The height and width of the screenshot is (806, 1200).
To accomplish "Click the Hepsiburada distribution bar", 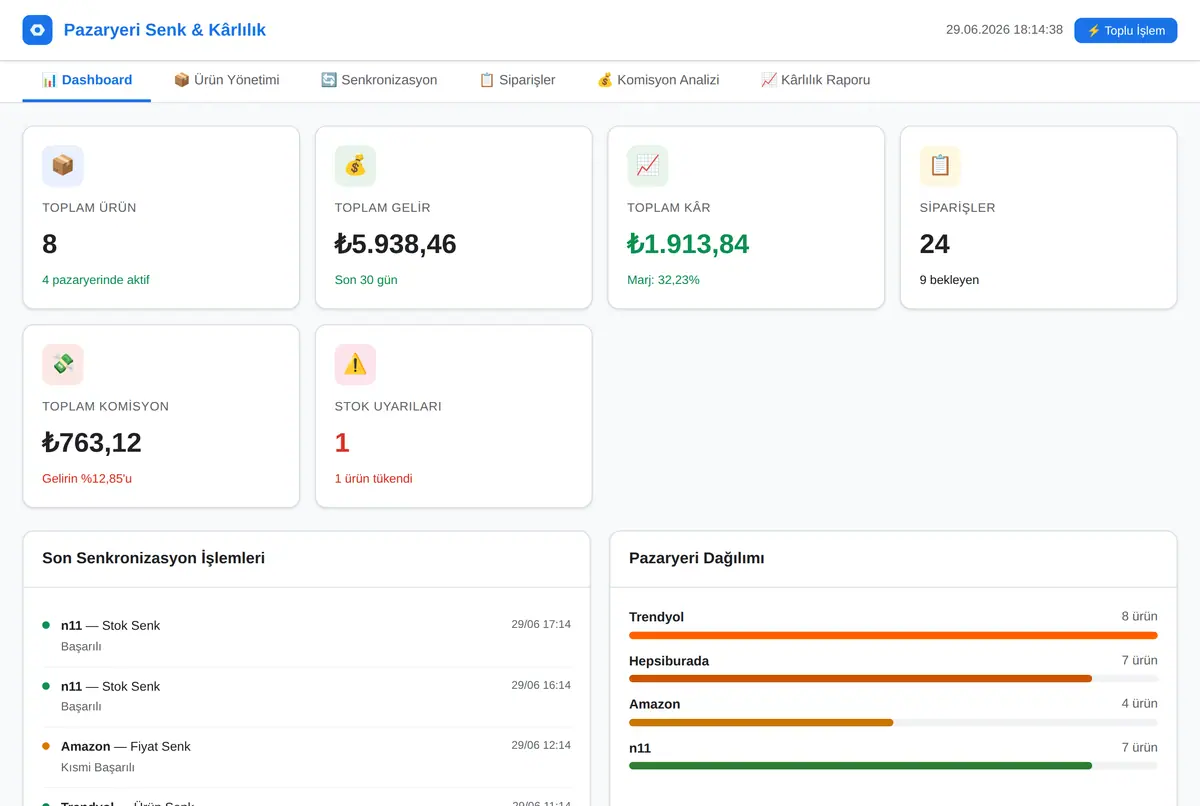I will 893,679.
